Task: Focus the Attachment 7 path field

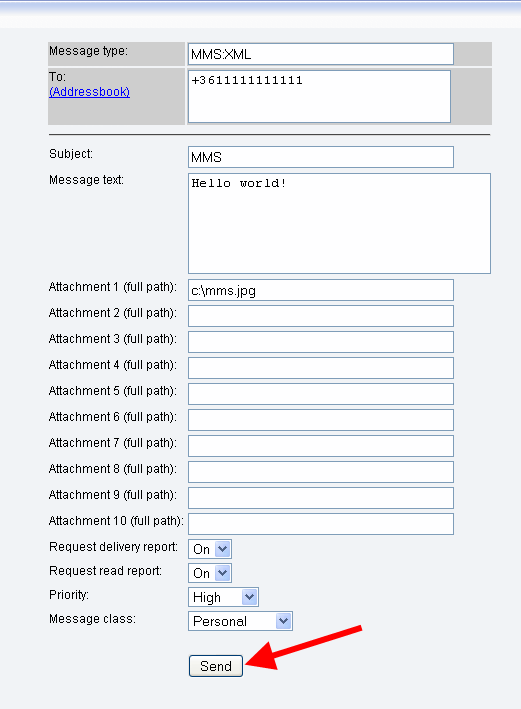Action: [x=321, y=446]
